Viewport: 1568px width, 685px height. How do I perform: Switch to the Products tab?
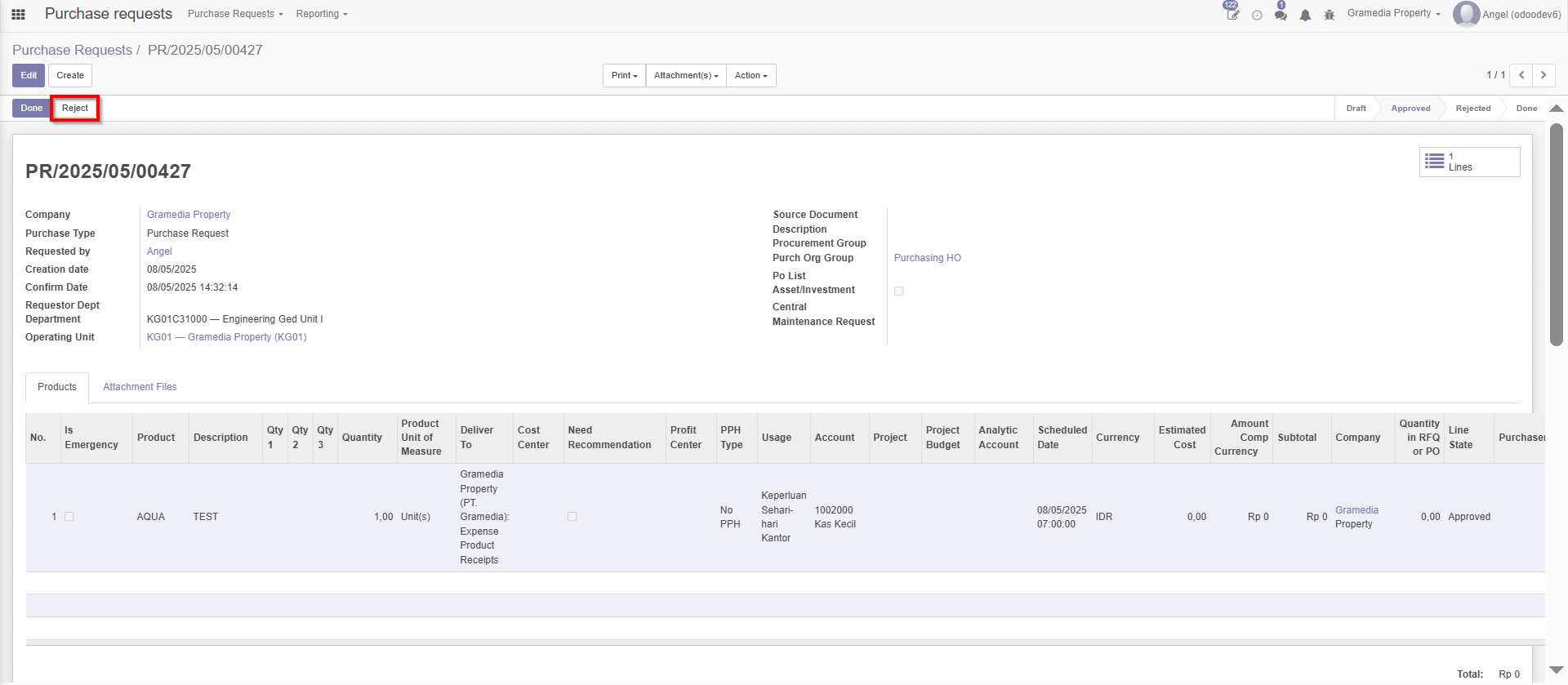[x=57, y=387]
